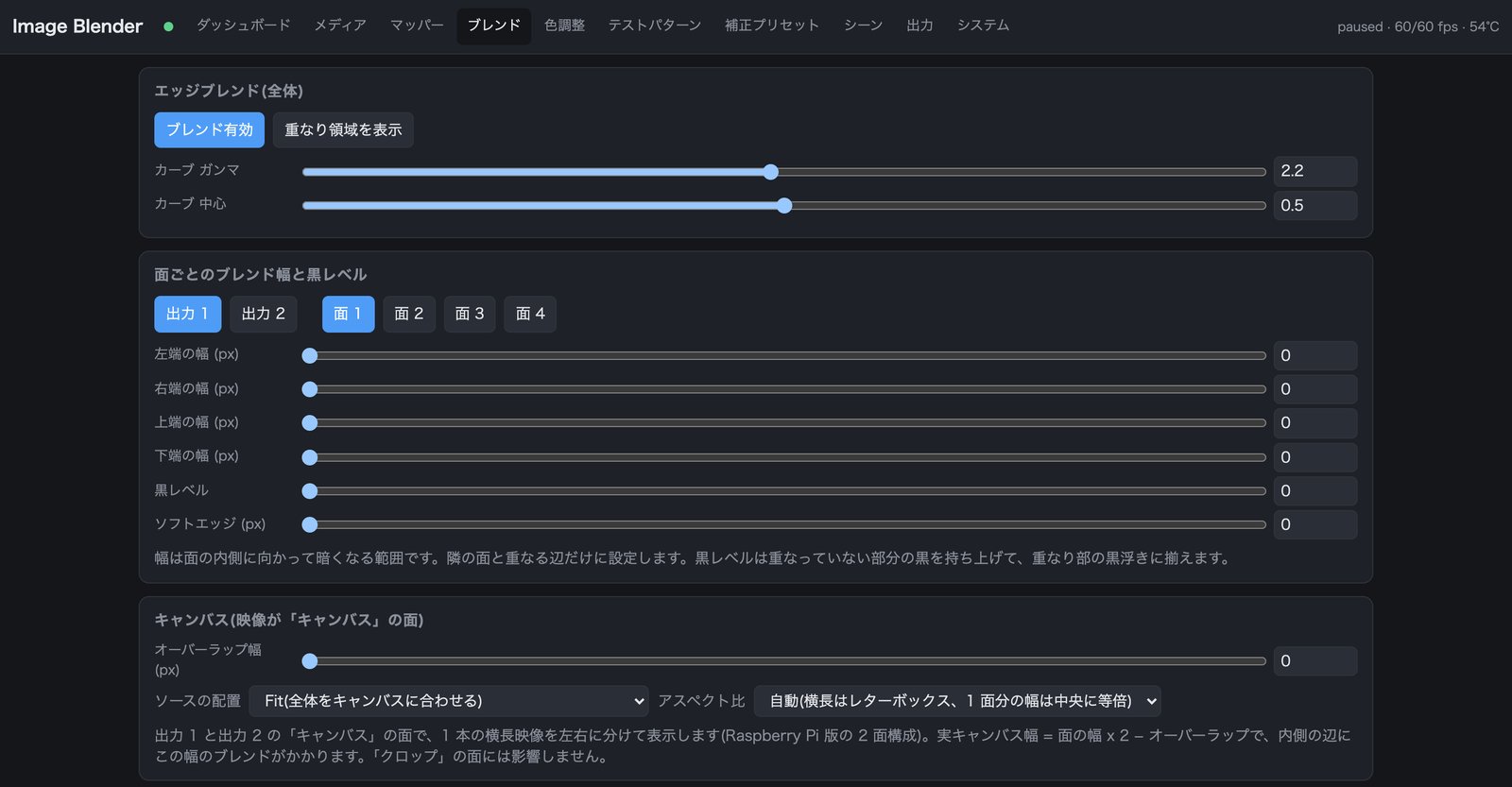Switch to the メディア tab

click(340, 26)
